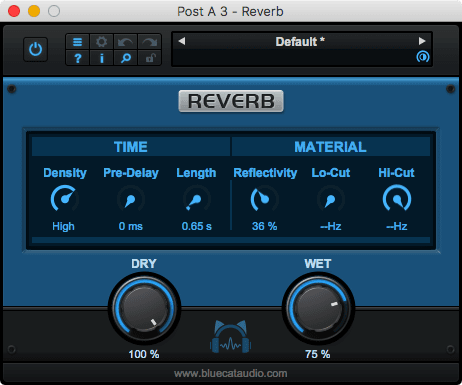462x385 pixels.
Task: Click the MATERIAL section header
Action: click(331, 147)
